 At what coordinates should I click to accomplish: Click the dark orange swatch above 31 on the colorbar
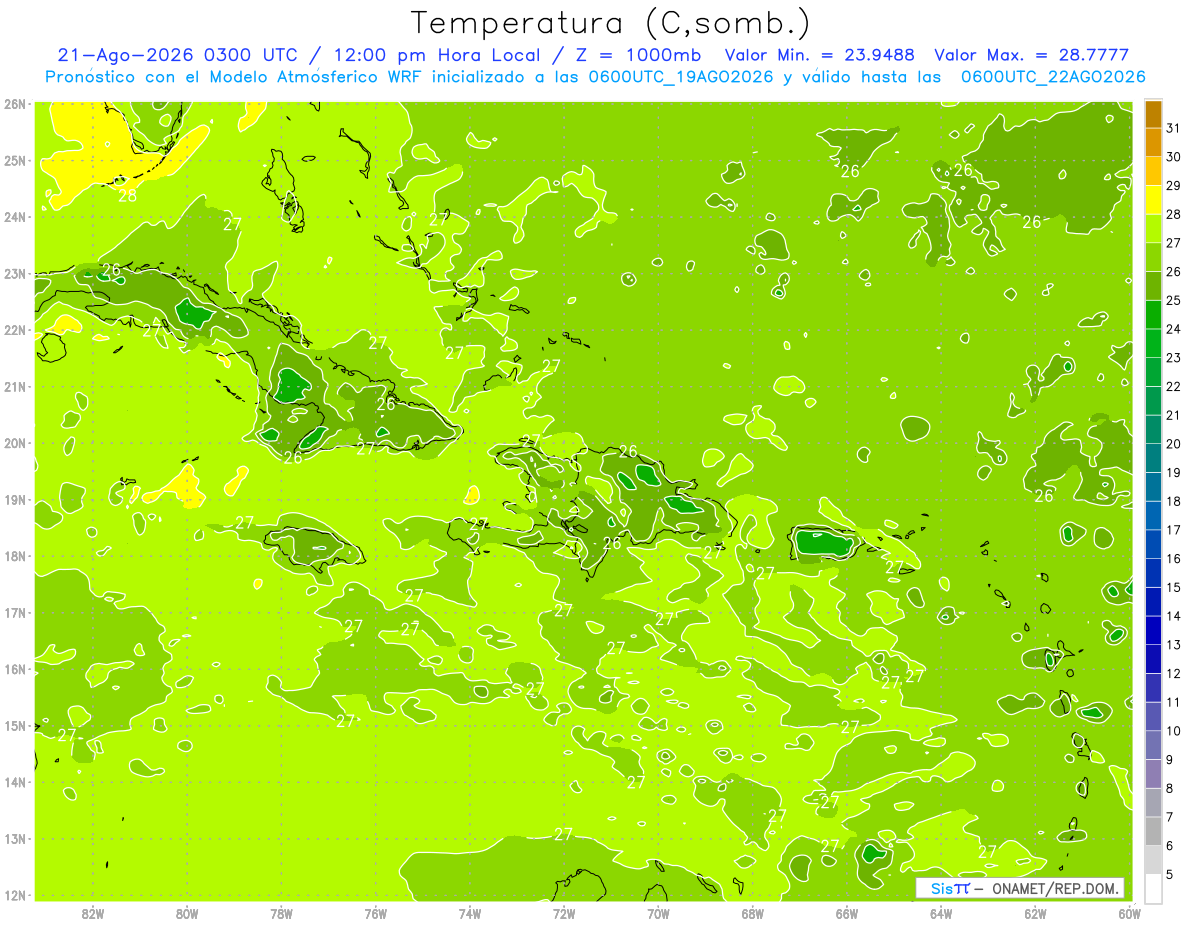point(1153,114)
